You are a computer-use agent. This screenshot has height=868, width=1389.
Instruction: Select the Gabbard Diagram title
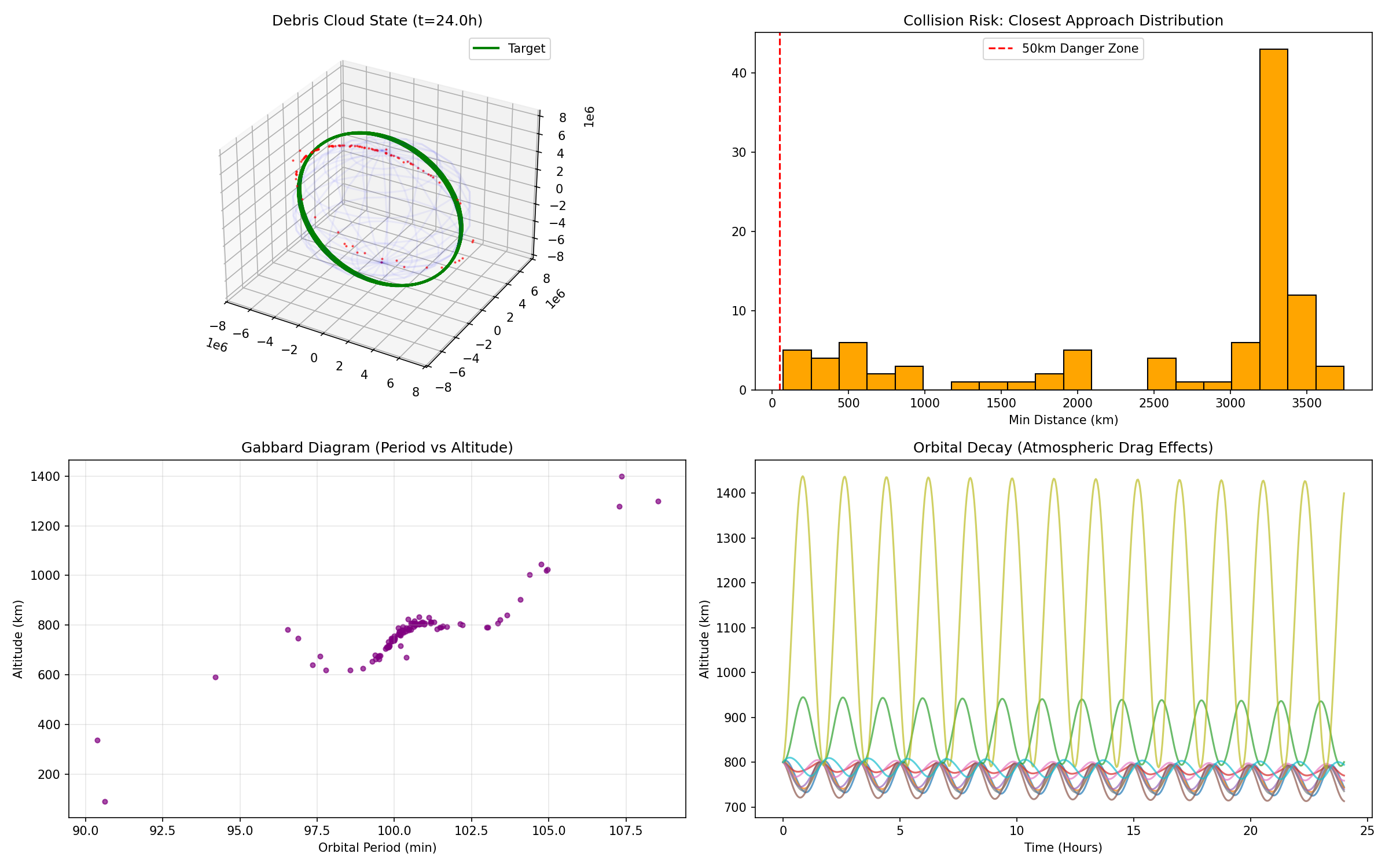pyautogui.click(x=376, y=447)
